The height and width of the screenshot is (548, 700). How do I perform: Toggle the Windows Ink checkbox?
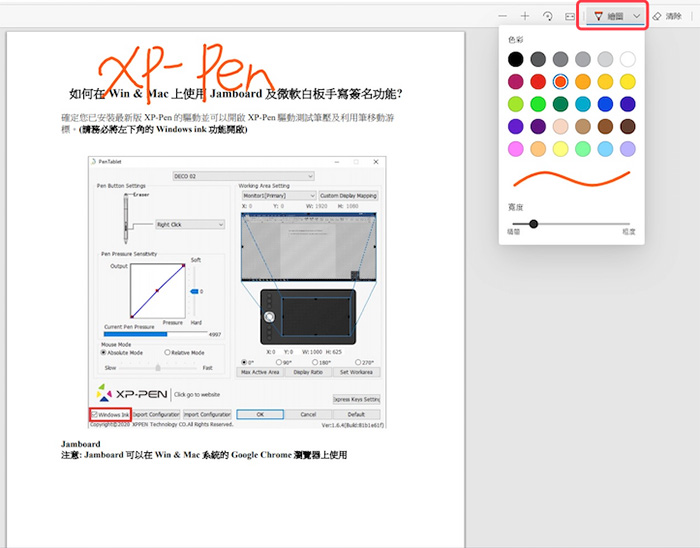(x=95, y=415)
